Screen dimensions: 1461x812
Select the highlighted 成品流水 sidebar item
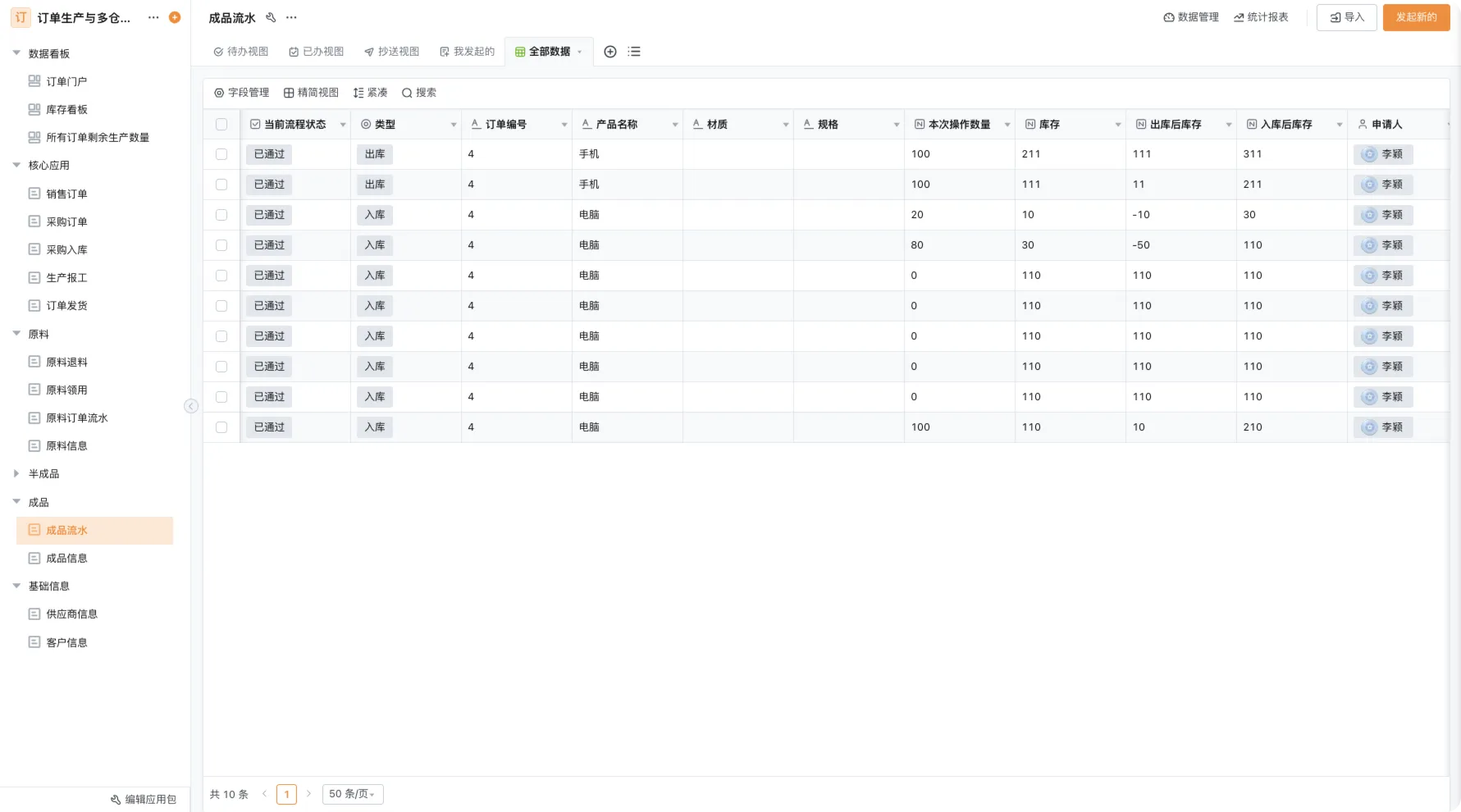coord(94,530)
